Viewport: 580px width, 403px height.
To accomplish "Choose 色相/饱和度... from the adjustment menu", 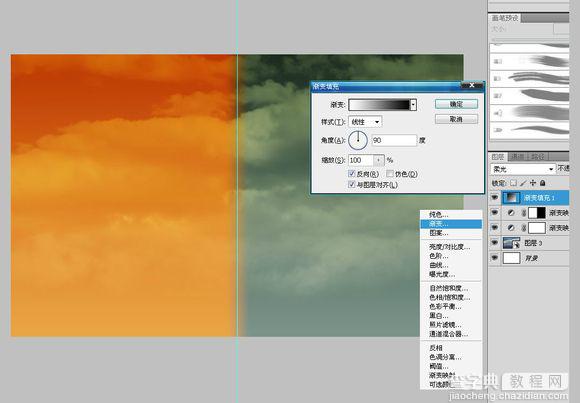I will [449, 297].
